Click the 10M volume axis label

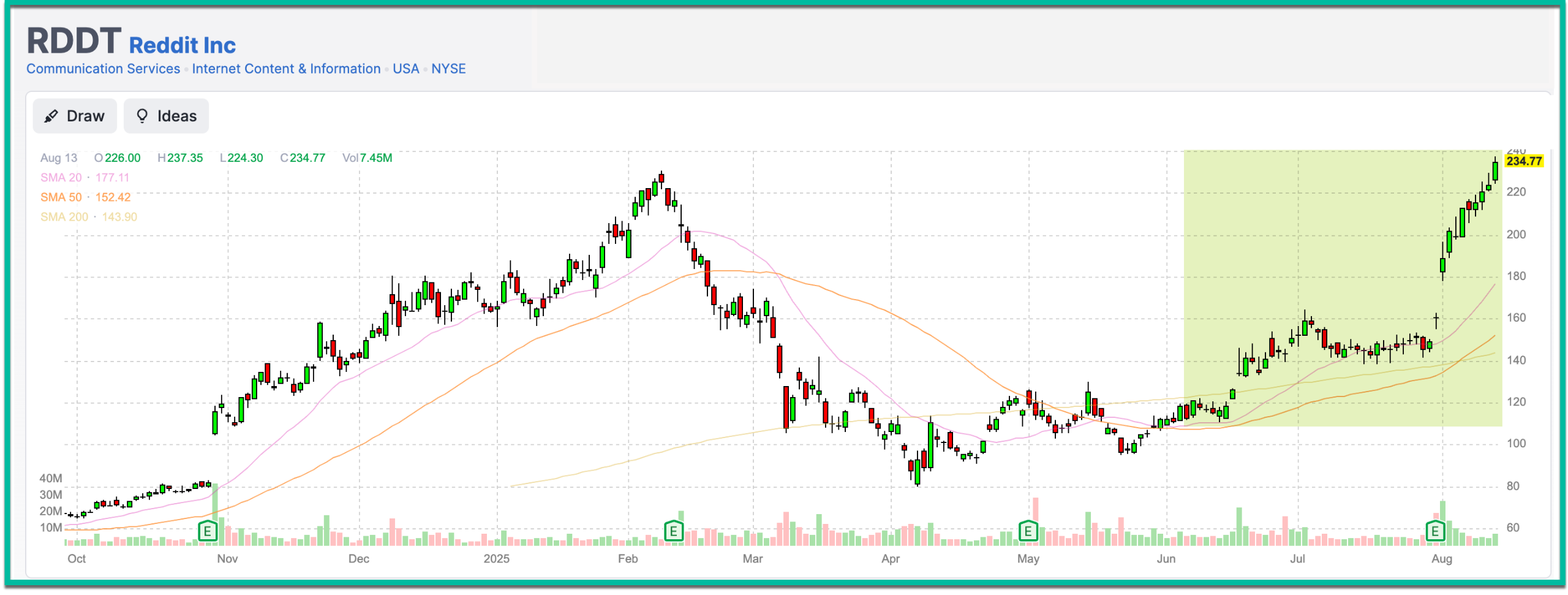[x=51, y=528]
